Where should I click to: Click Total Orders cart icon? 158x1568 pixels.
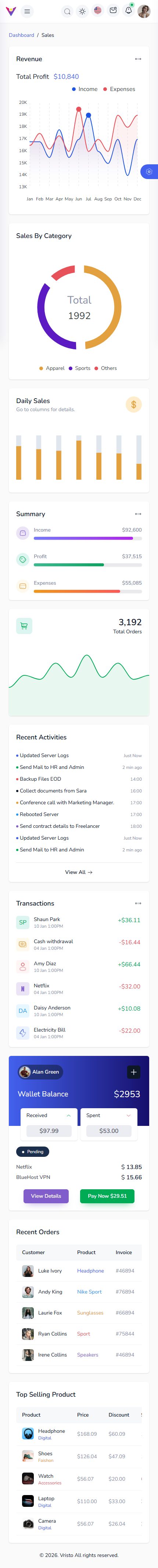(x=24, y=625)
